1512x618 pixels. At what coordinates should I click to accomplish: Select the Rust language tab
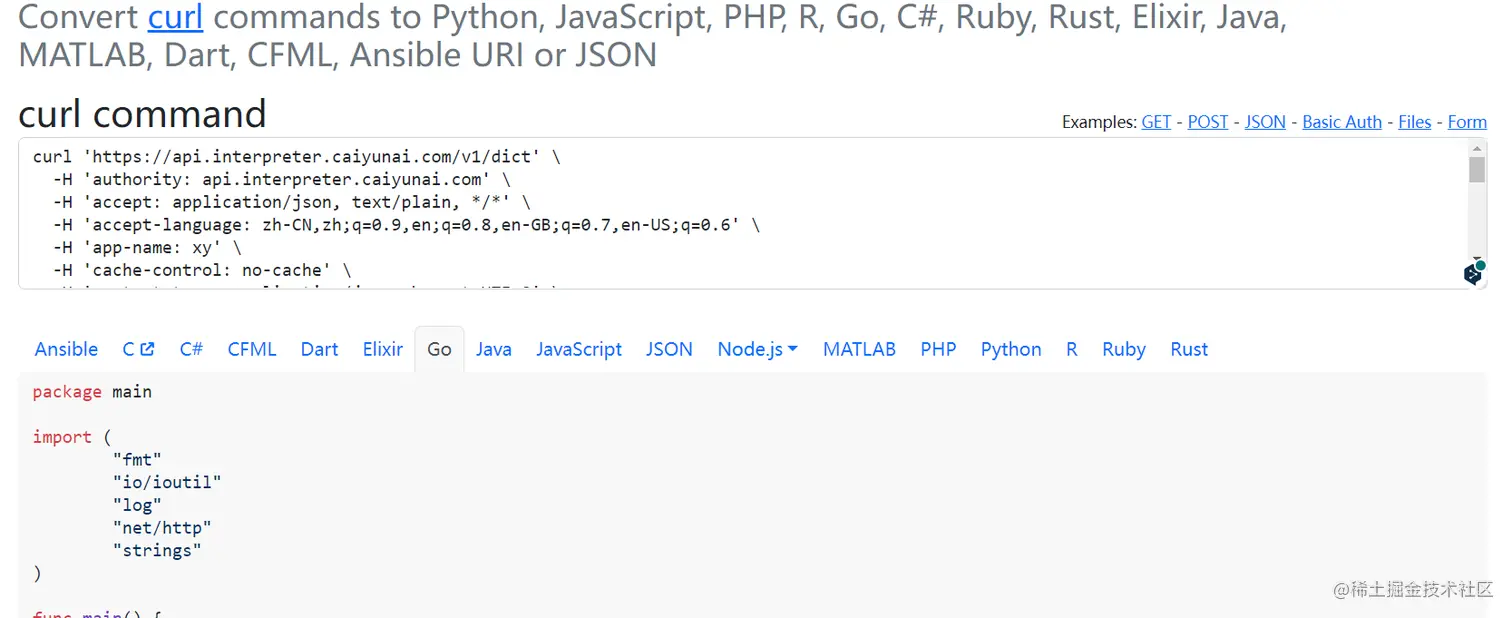pos(1188,349)
